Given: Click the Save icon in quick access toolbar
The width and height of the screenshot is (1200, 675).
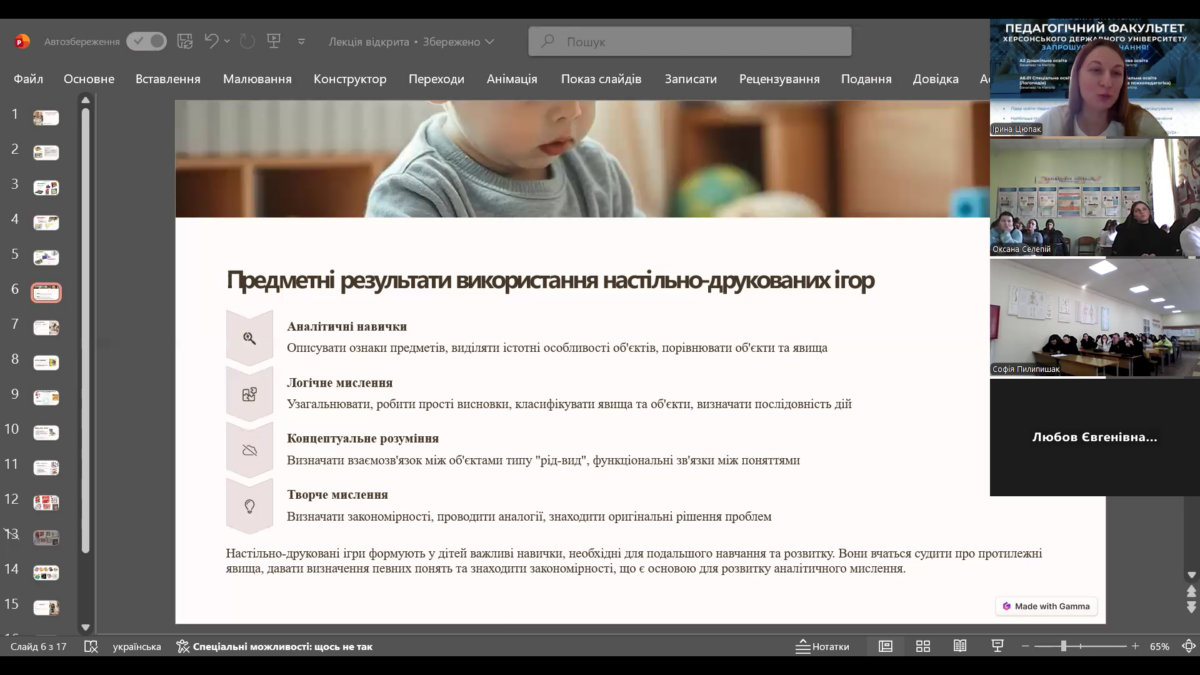Looking at the screenshot, I should tap(185, 41).
